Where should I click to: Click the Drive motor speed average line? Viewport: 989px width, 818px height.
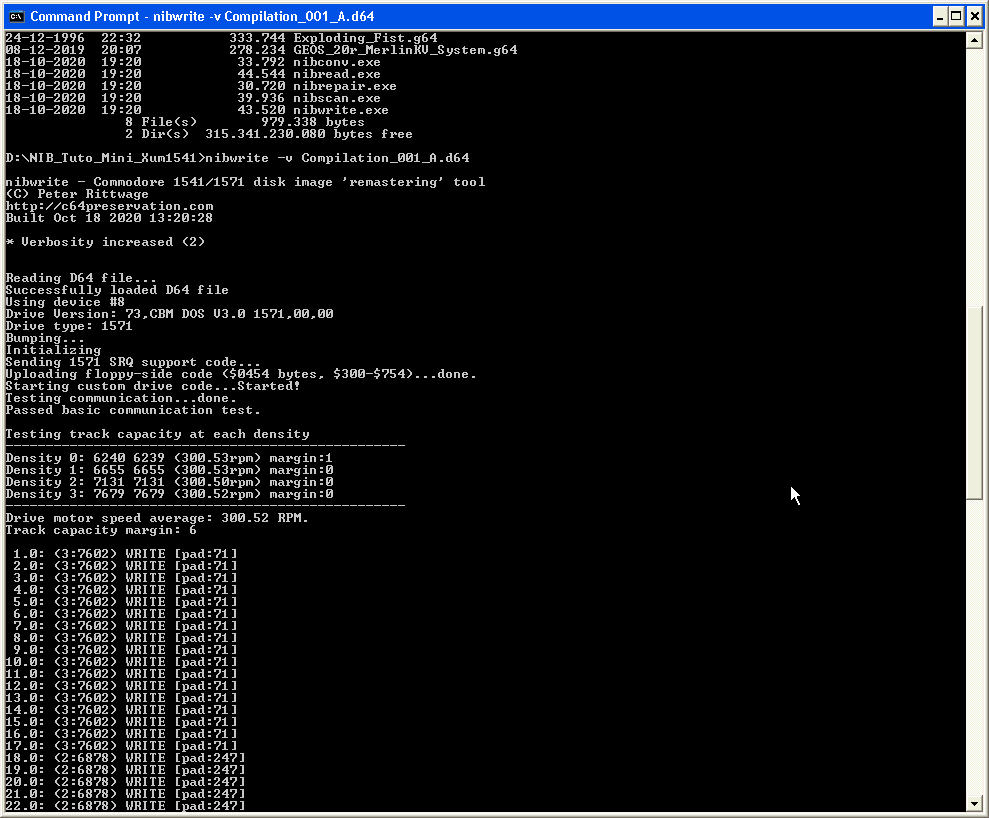(x=157, y=518)
